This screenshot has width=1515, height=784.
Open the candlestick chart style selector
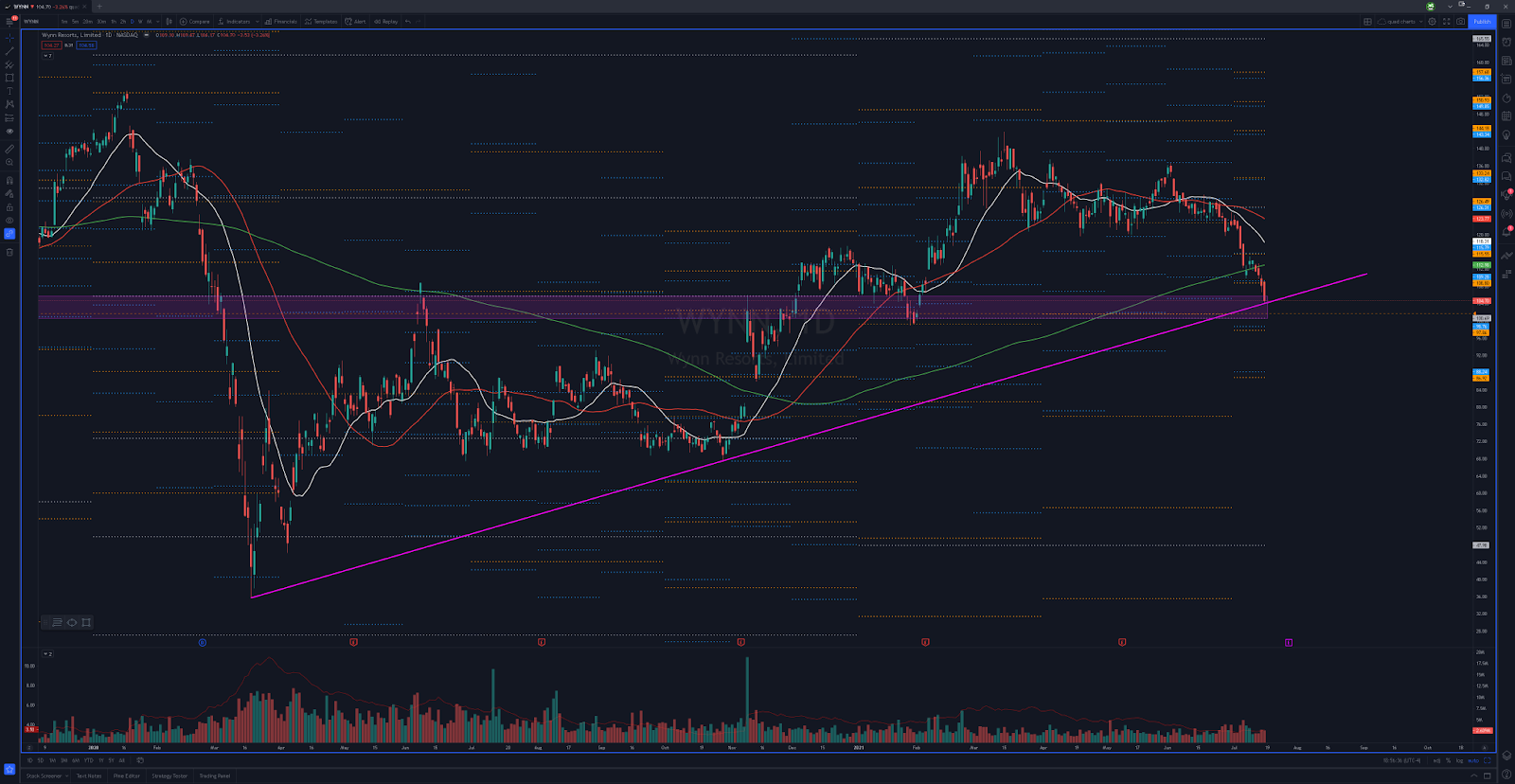point(169,22)
